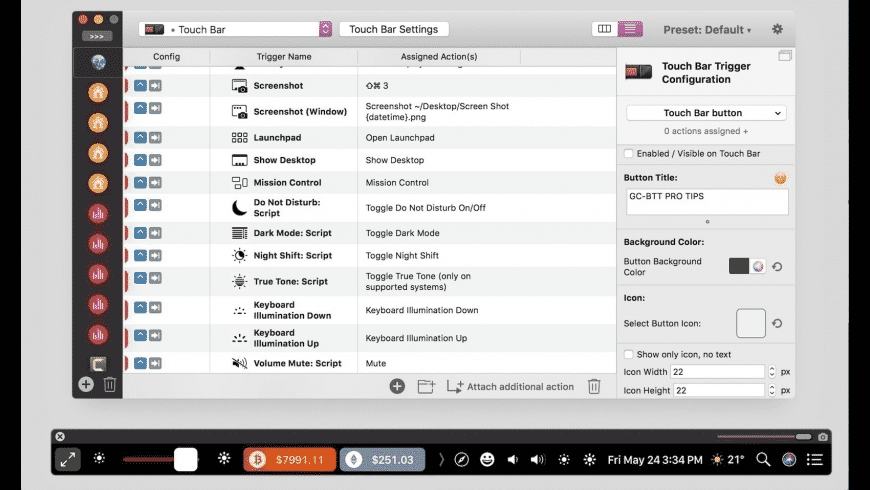The image size is (870, 490).
Task: Select the Dark Mode: Script trigger row
Action: pos(370,233)
